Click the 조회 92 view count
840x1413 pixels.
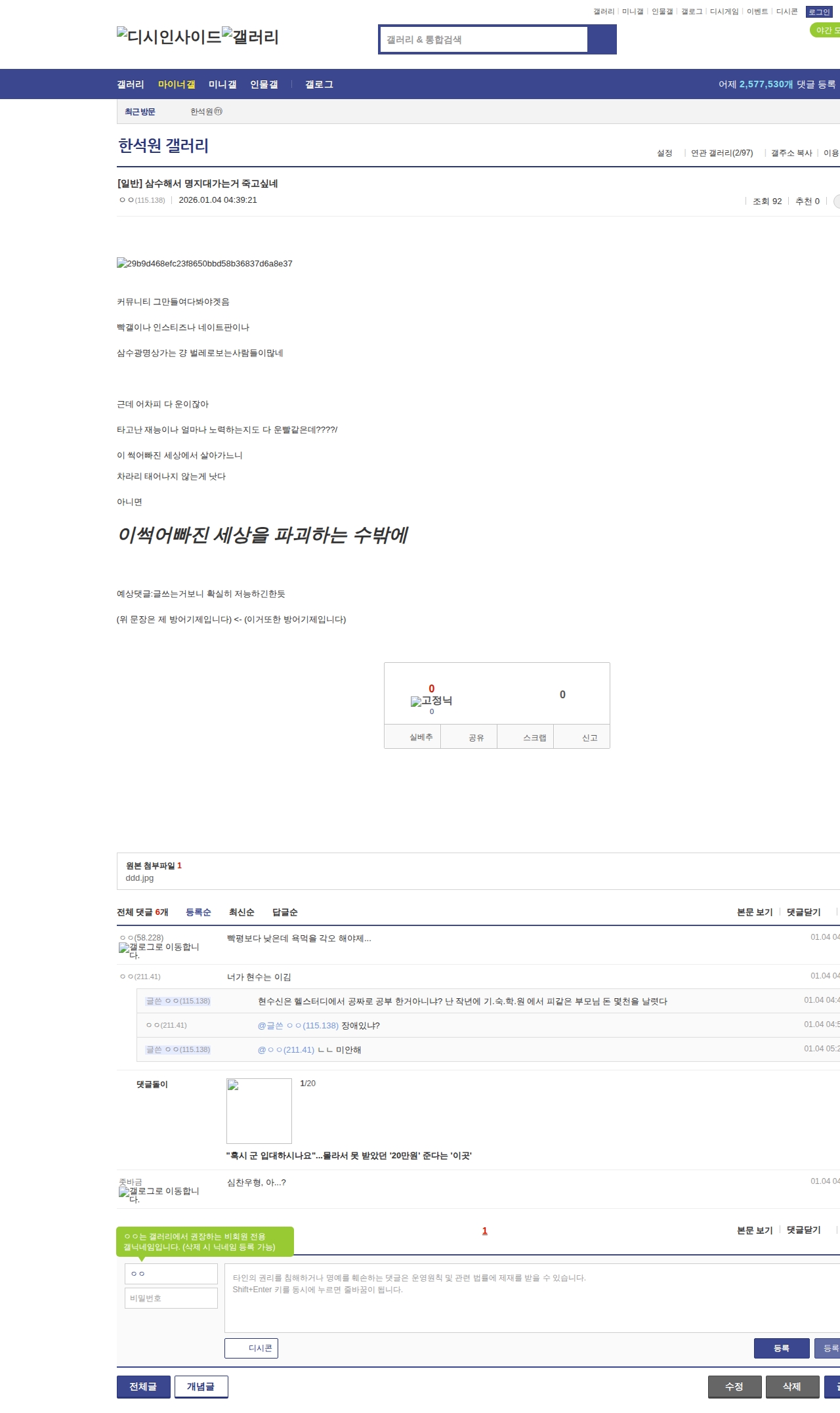[767, 201]
